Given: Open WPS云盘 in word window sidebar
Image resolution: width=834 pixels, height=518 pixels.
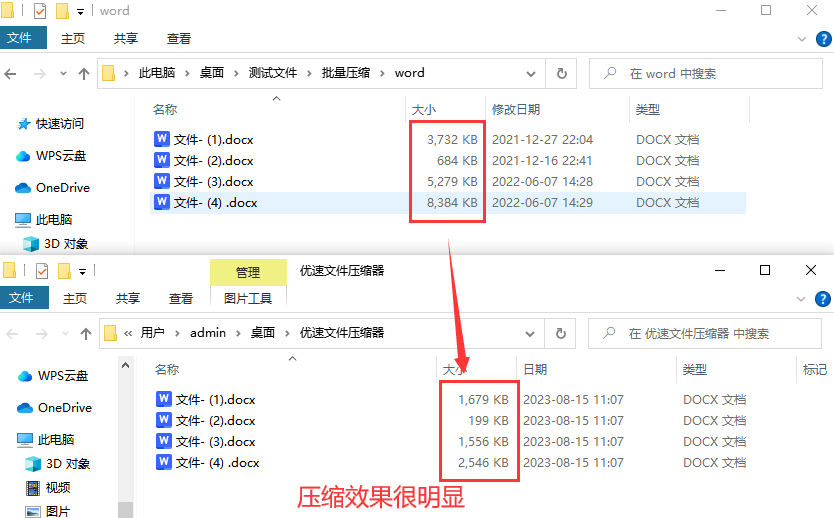Looking at the screenshot, I should tap(51, 156).
